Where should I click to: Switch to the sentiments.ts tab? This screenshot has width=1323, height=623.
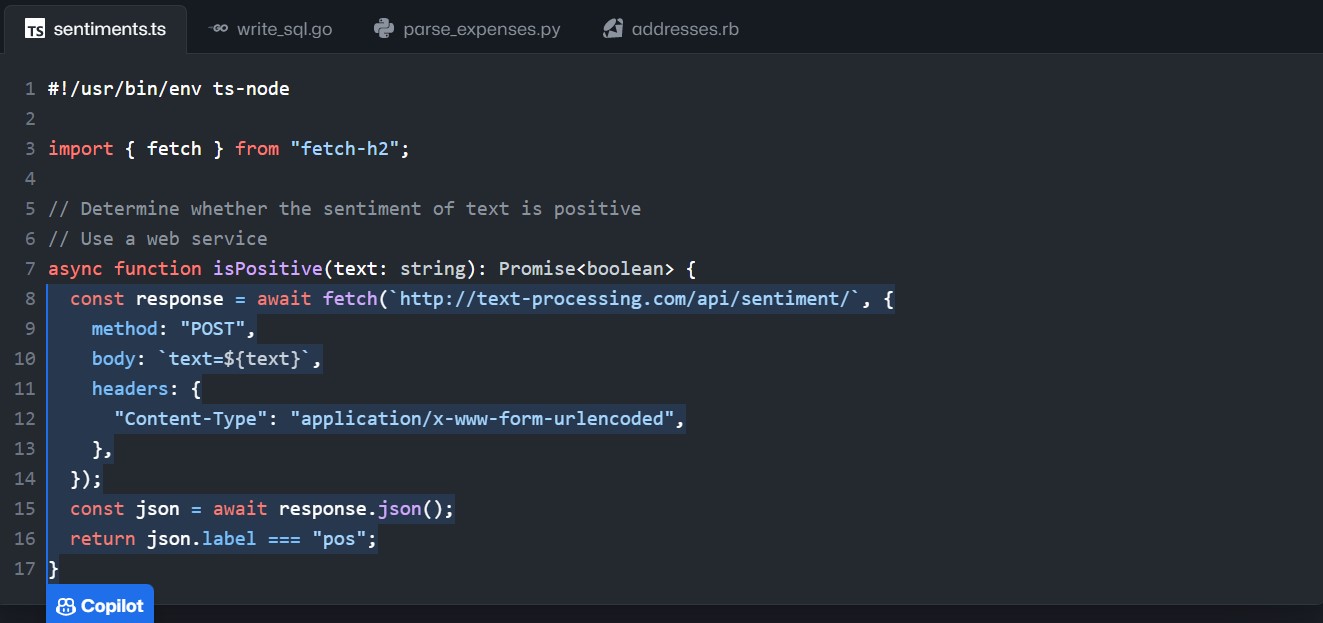[95, 29]
